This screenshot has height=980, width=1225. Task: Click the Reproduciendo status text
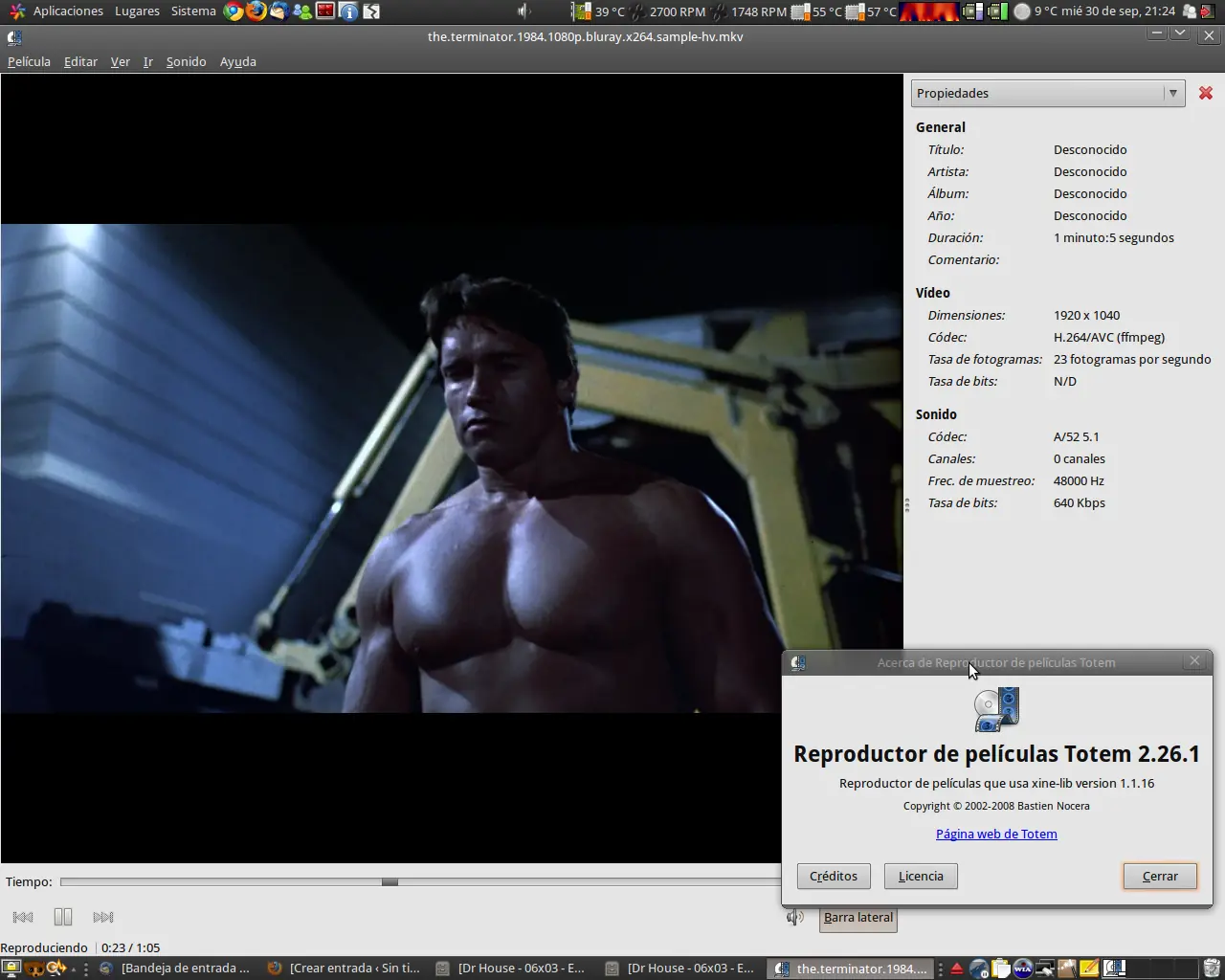(x=44, y=947)
